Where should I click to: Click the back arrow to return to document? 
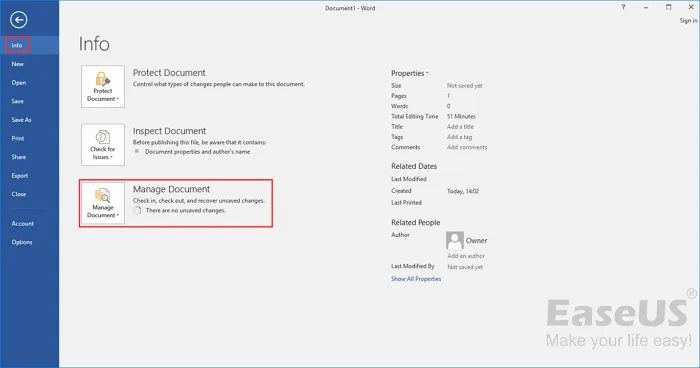coord(19,20)
